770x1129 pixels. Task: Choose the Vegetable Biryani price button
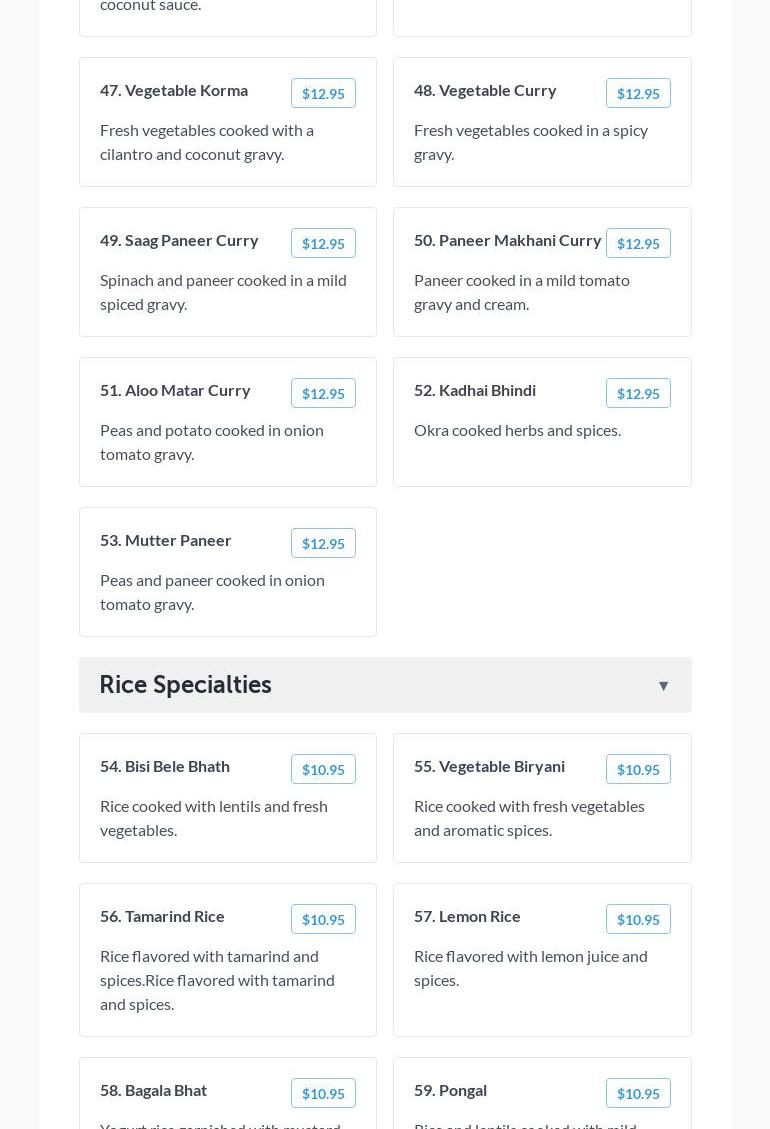pyautogui.click(x=638, y=769)
